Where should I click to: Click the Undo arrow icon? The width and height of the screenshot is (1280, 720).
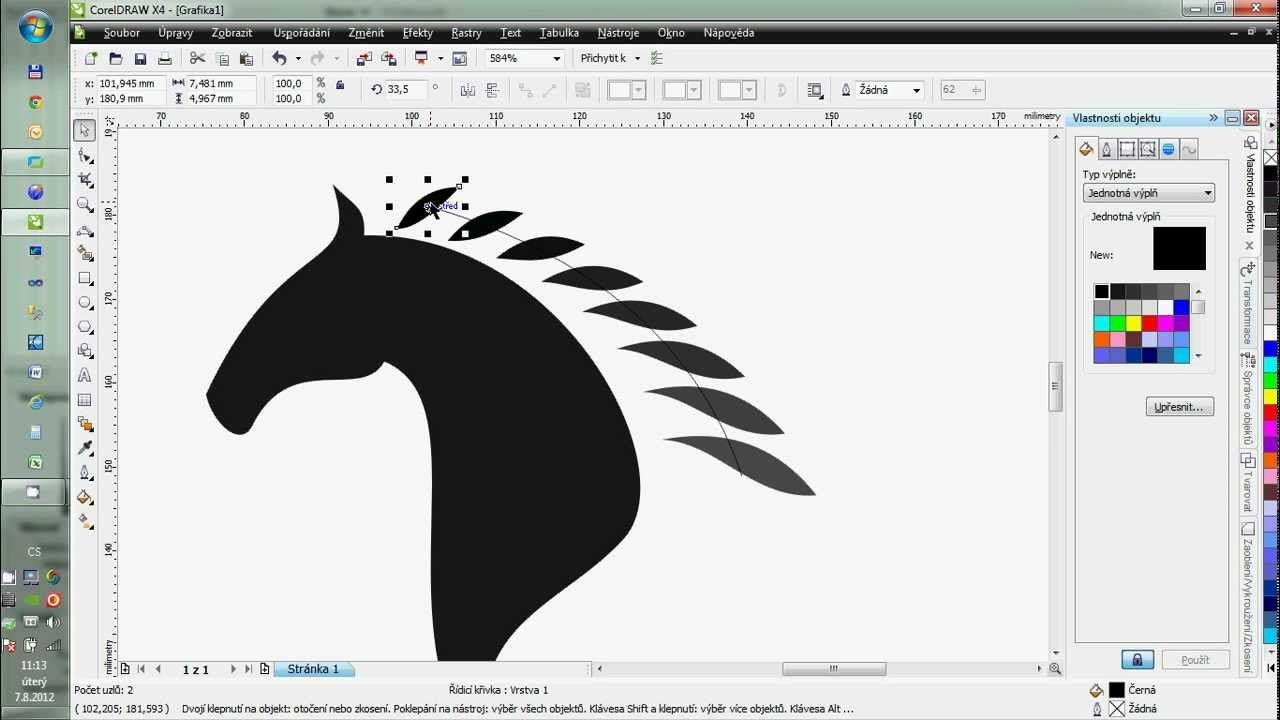click(x=279, y=59)
